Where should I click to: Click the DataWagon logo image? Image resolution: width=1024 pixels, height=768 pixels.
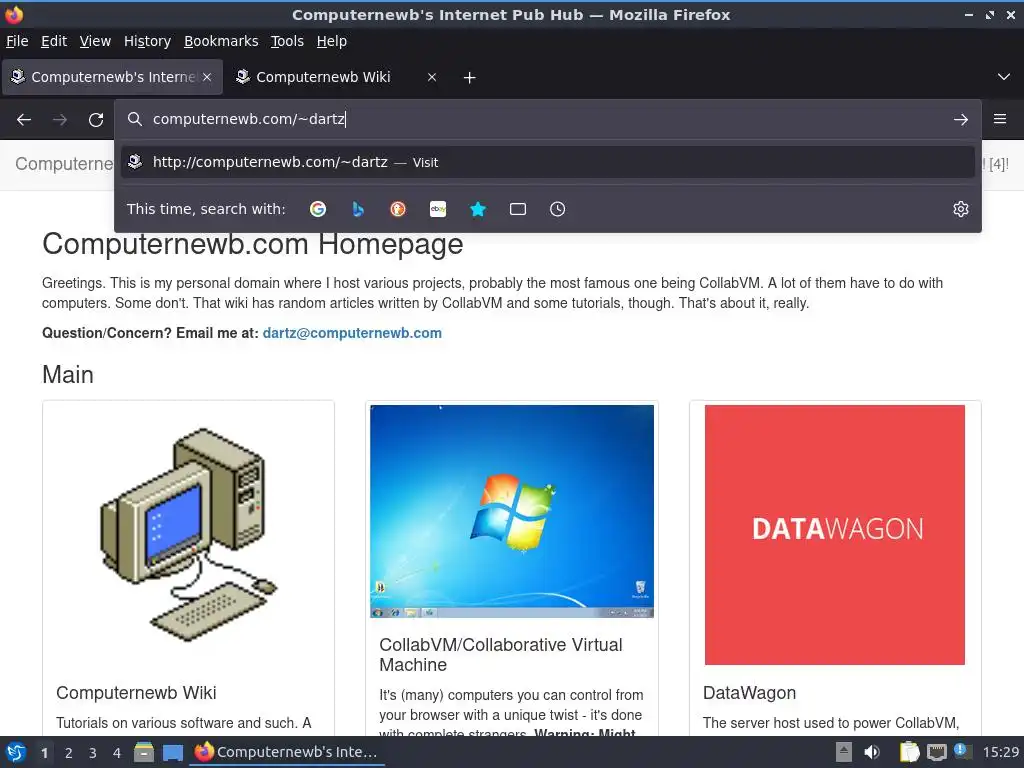pos(835,535)
